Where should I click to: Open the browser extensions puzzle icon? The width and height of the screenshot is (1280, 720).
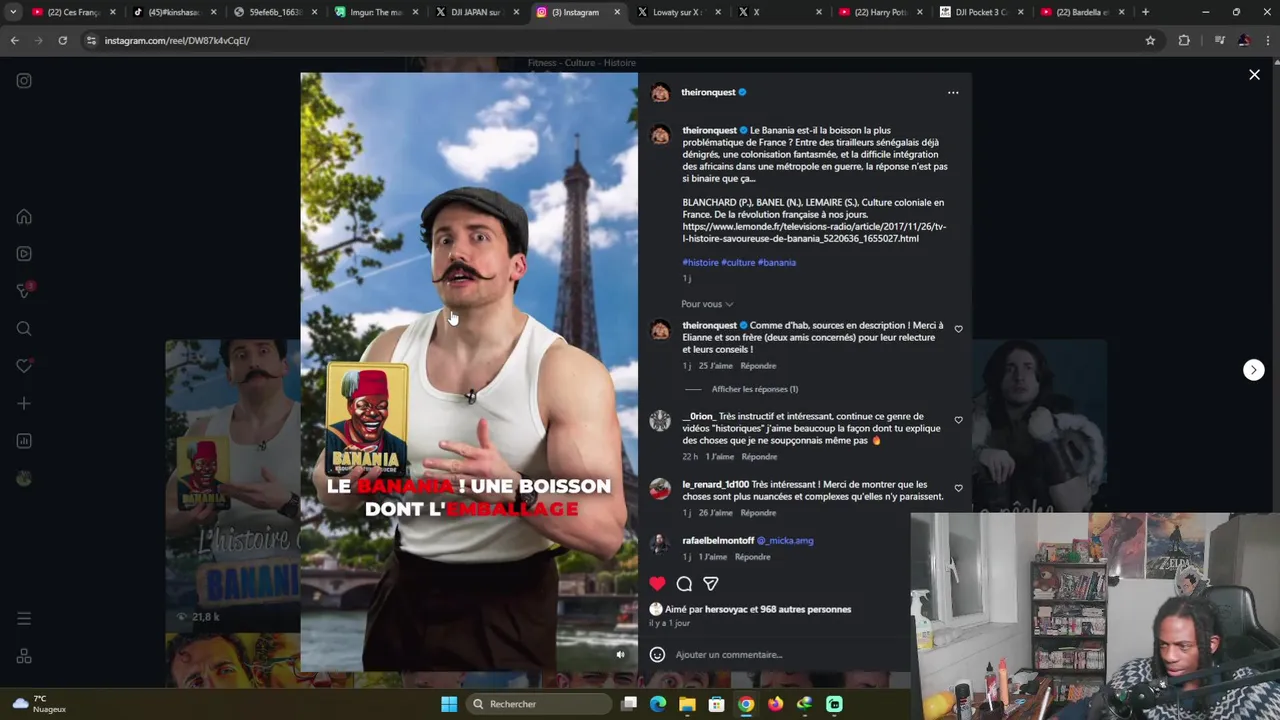click(x=1184, y=40)
